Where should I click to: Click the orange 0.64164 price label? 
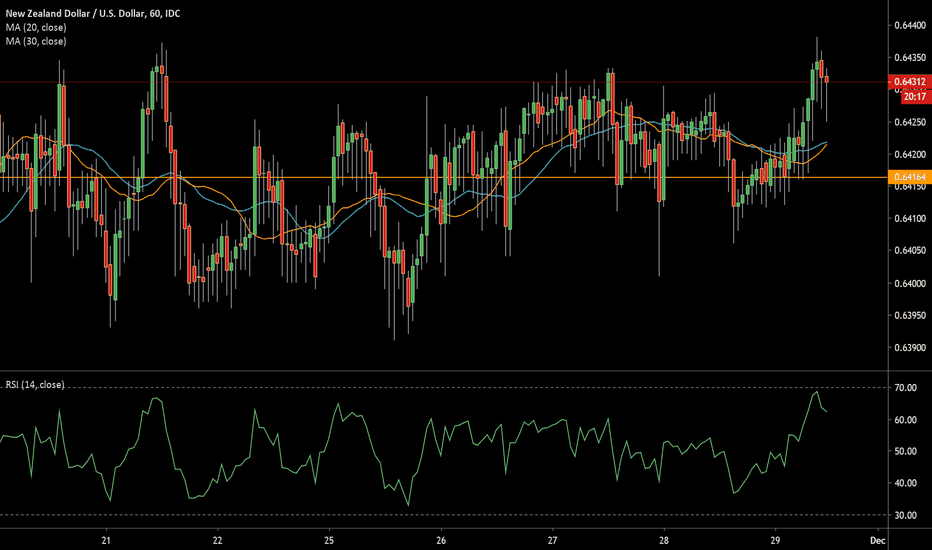(x=909, y=177)
